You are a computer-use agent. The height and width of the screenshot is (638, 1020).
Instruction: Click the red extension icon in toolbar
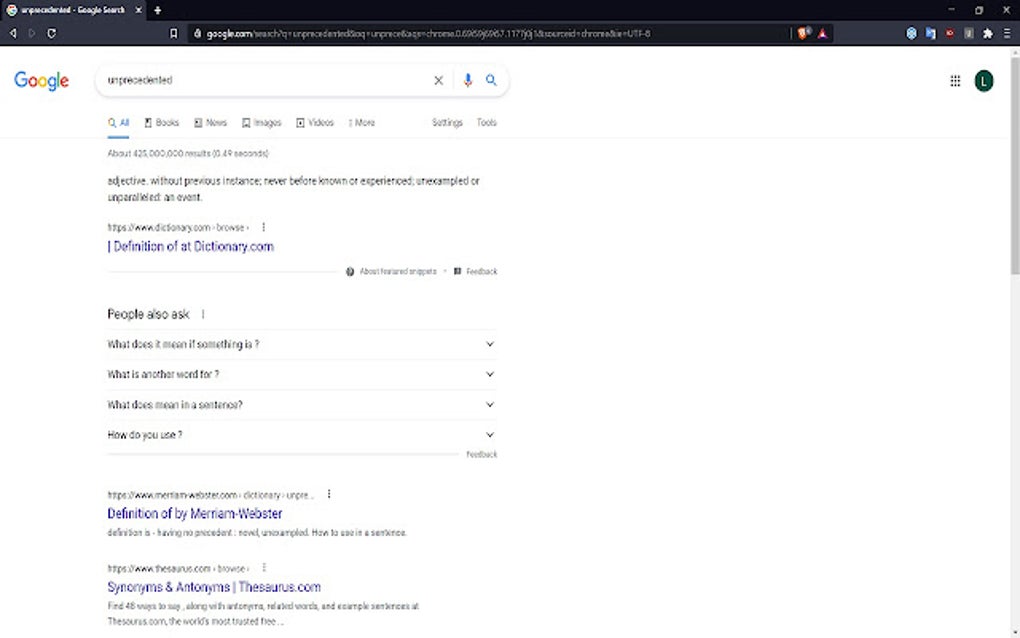click(x=950, y=33)
